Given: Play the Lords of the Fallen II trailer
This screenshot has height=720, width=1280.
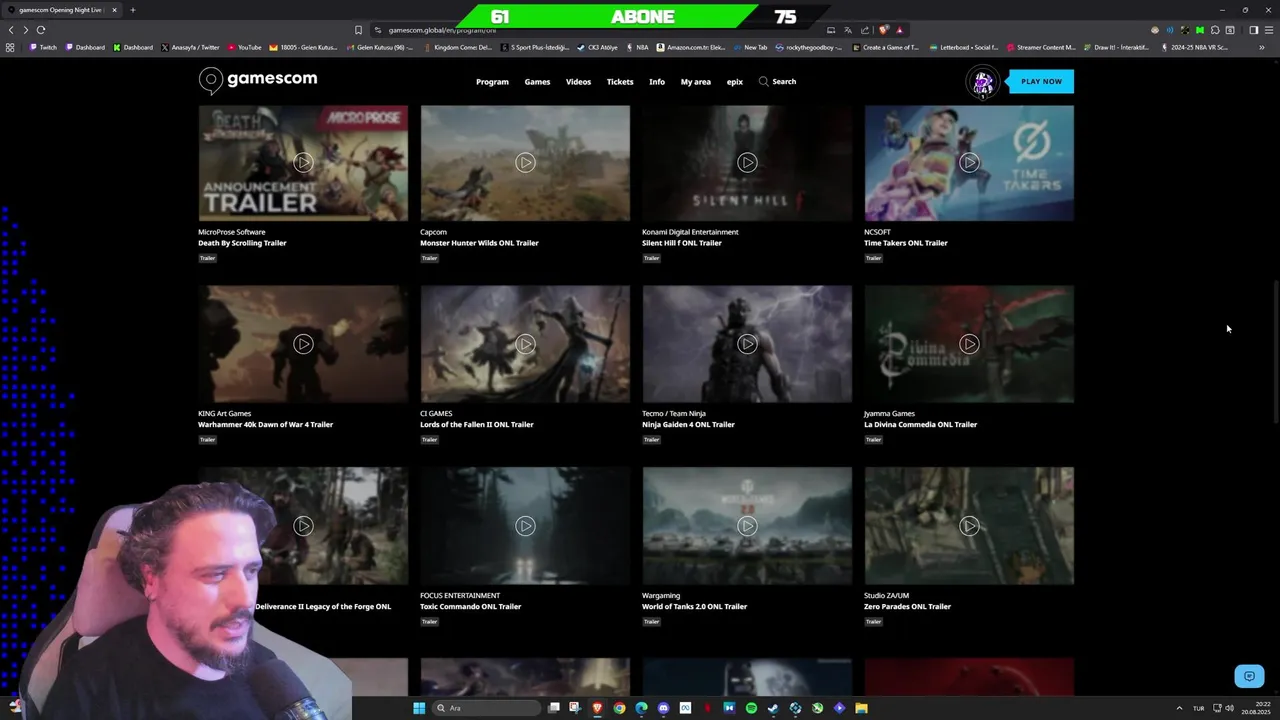Looking at the screenshot, I should point(525,344).
